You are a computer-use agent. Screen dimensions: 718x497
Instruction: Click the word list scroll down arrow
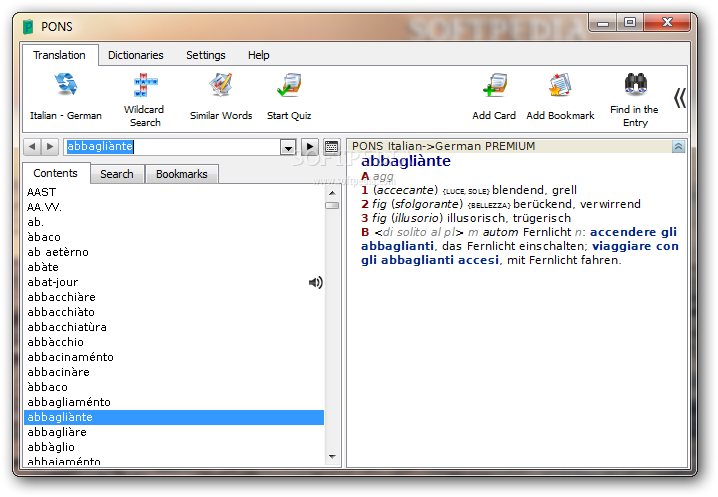[332, 457]
